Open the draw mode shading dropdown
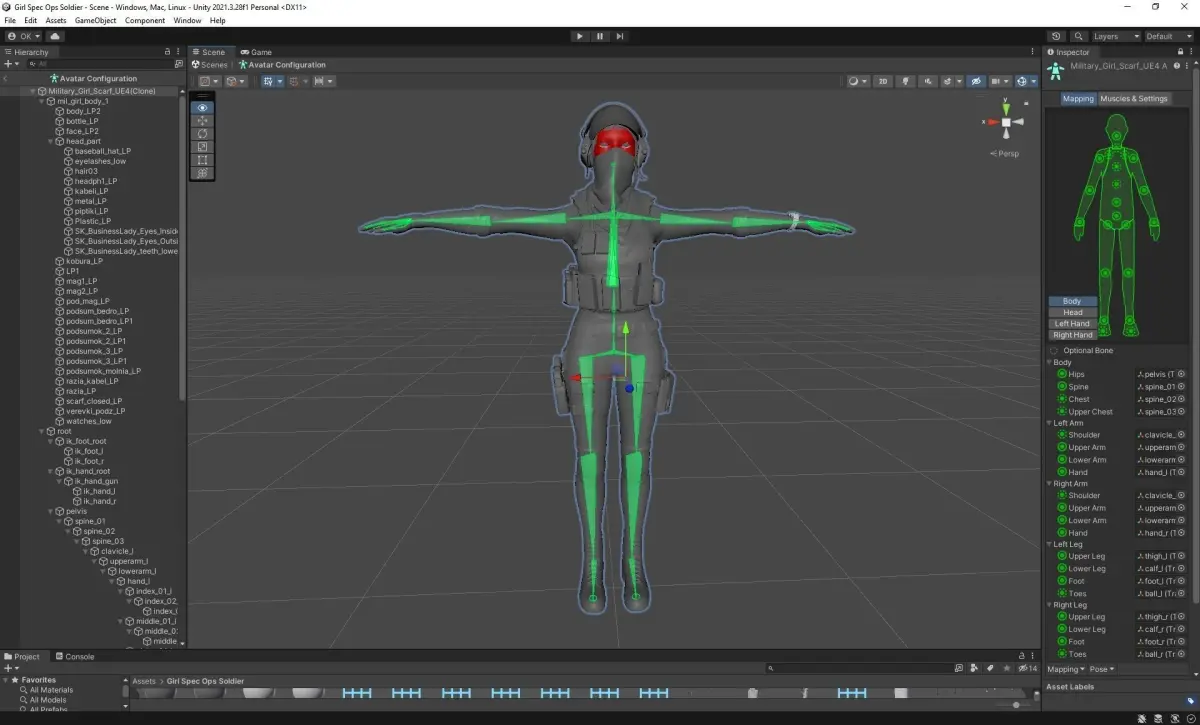1200x725 pixels. (x=858, y=81)
